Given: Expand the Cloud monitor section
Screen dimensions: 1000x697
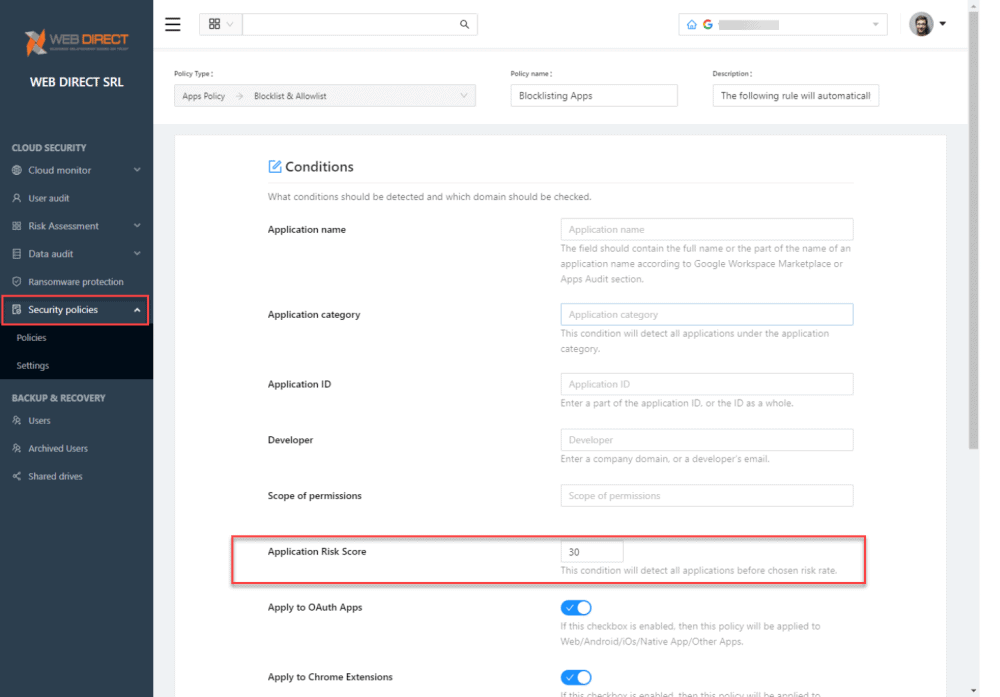Looking at the screenshot, I should pos(137,170).
